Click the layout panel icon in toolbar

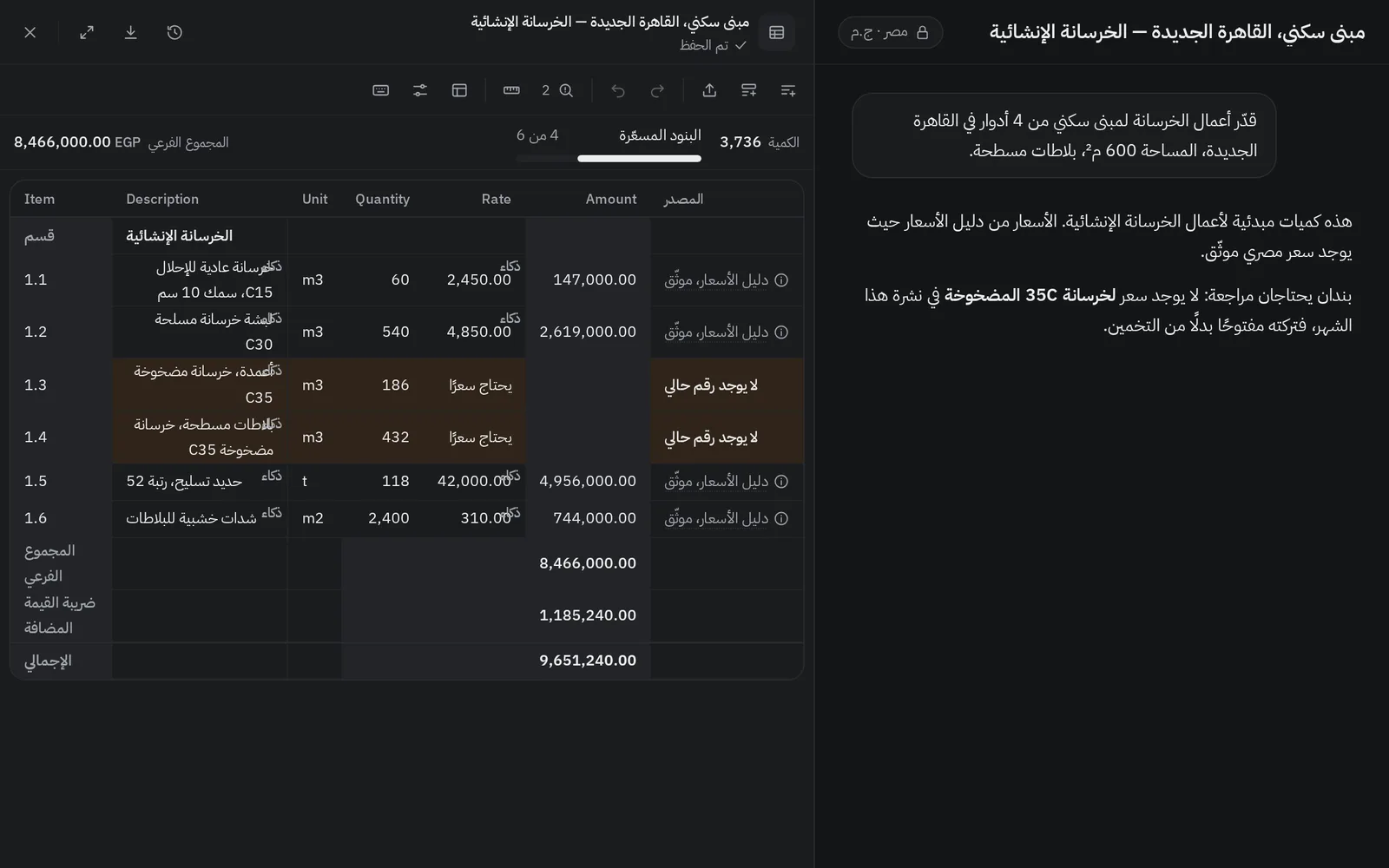pos(460,90)
